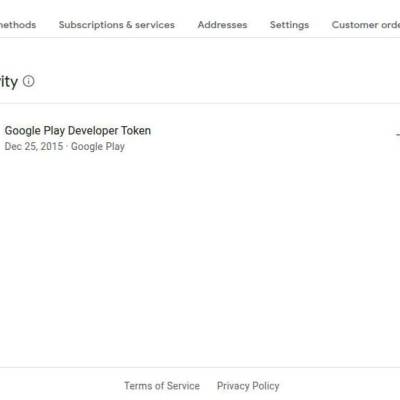Go to the Customer orders tab
Image resolution: width=400 pixels, height=400 pixels.
click(x=366, y=25)
